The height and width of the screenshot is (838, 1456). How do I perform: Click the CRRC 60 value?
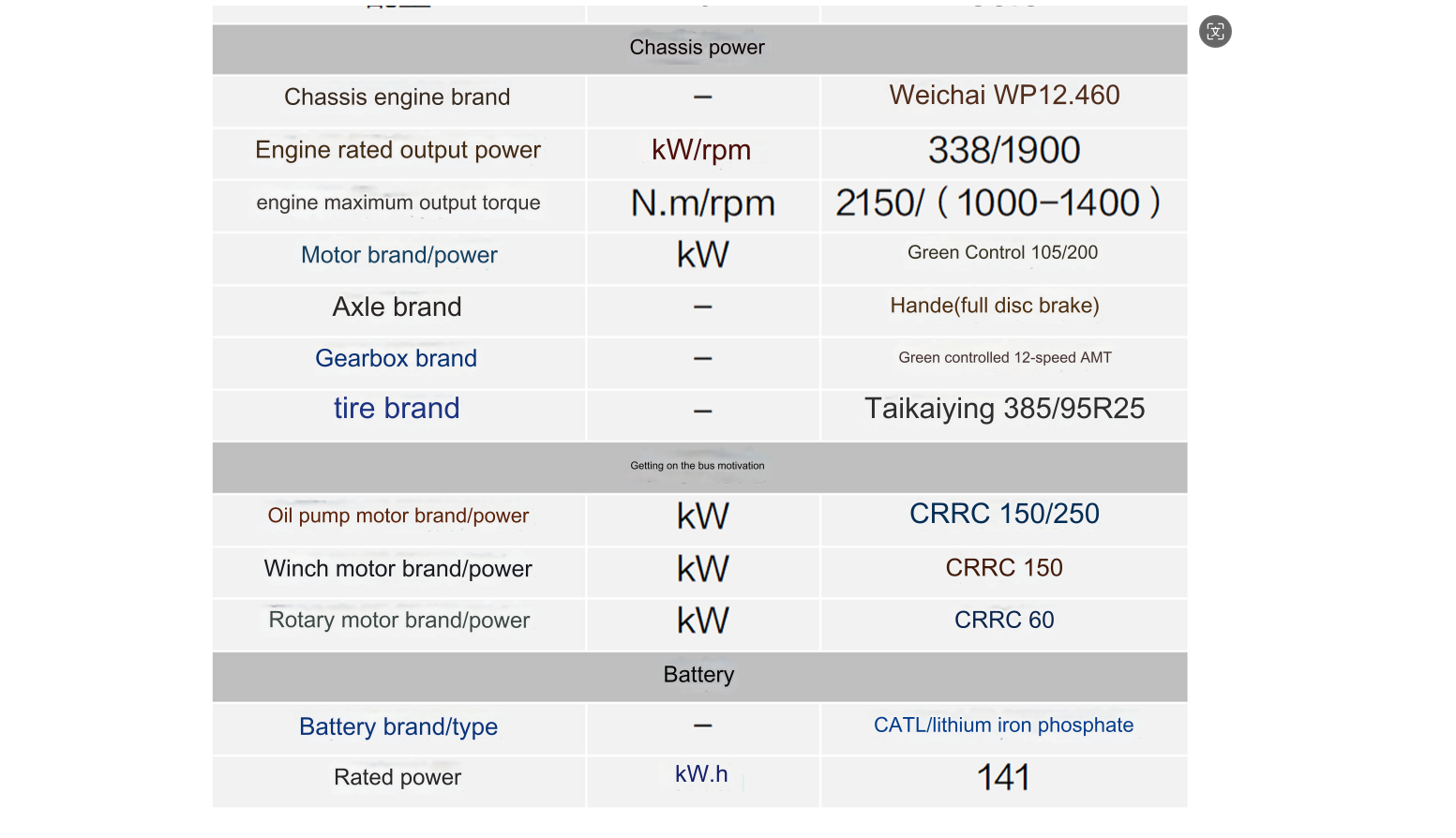coord(1004,621)
